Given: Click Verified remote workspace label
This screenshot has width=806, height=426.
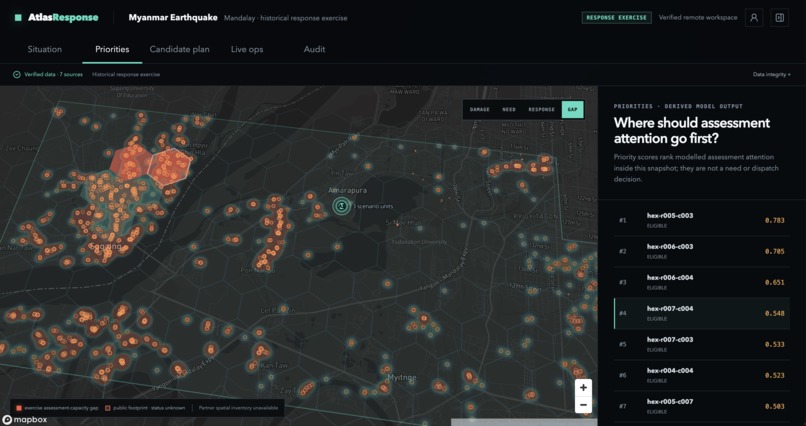Looking at the screenshot, I should point(698,17).
